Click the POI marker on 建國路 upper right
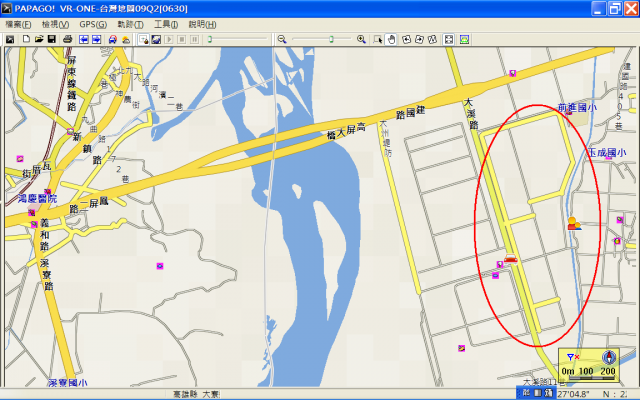 pos(513,73)
